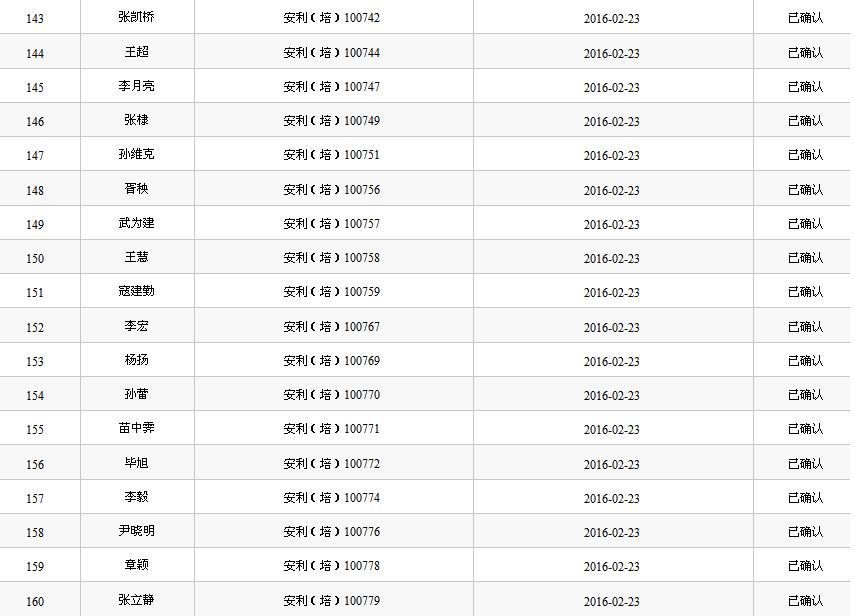Select row number 146
Screen dimensions: 854x616
pyautogui.click(x=35, y=122)
